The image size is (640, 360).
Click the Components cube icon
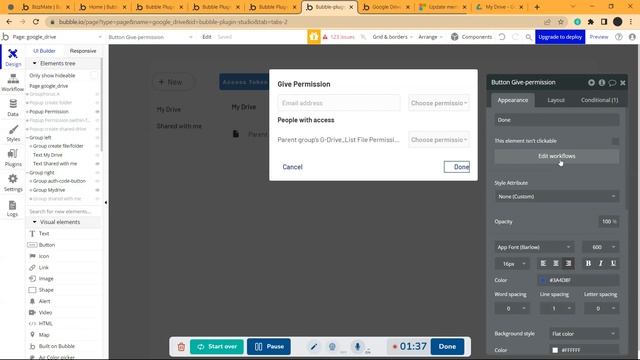[x=454, y=37]
